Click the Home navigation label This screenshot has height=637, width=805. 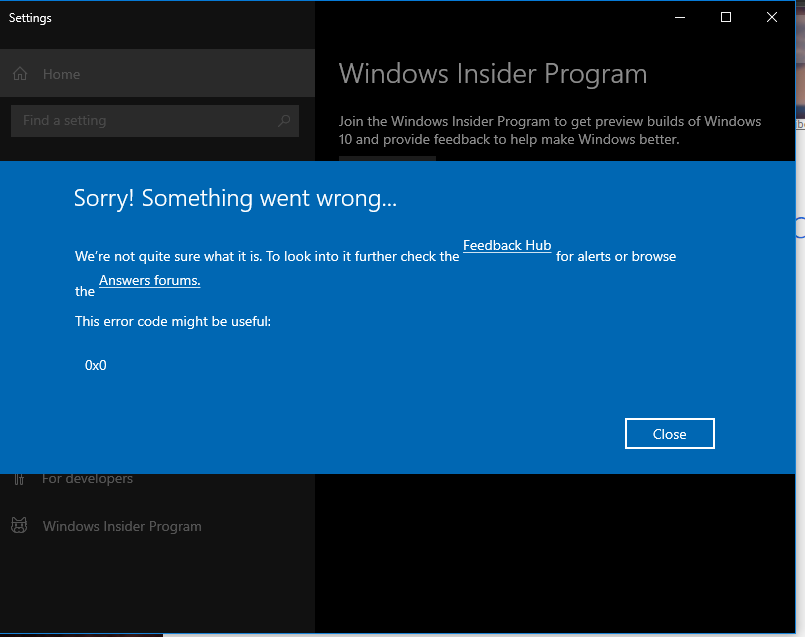coord(61,73)
